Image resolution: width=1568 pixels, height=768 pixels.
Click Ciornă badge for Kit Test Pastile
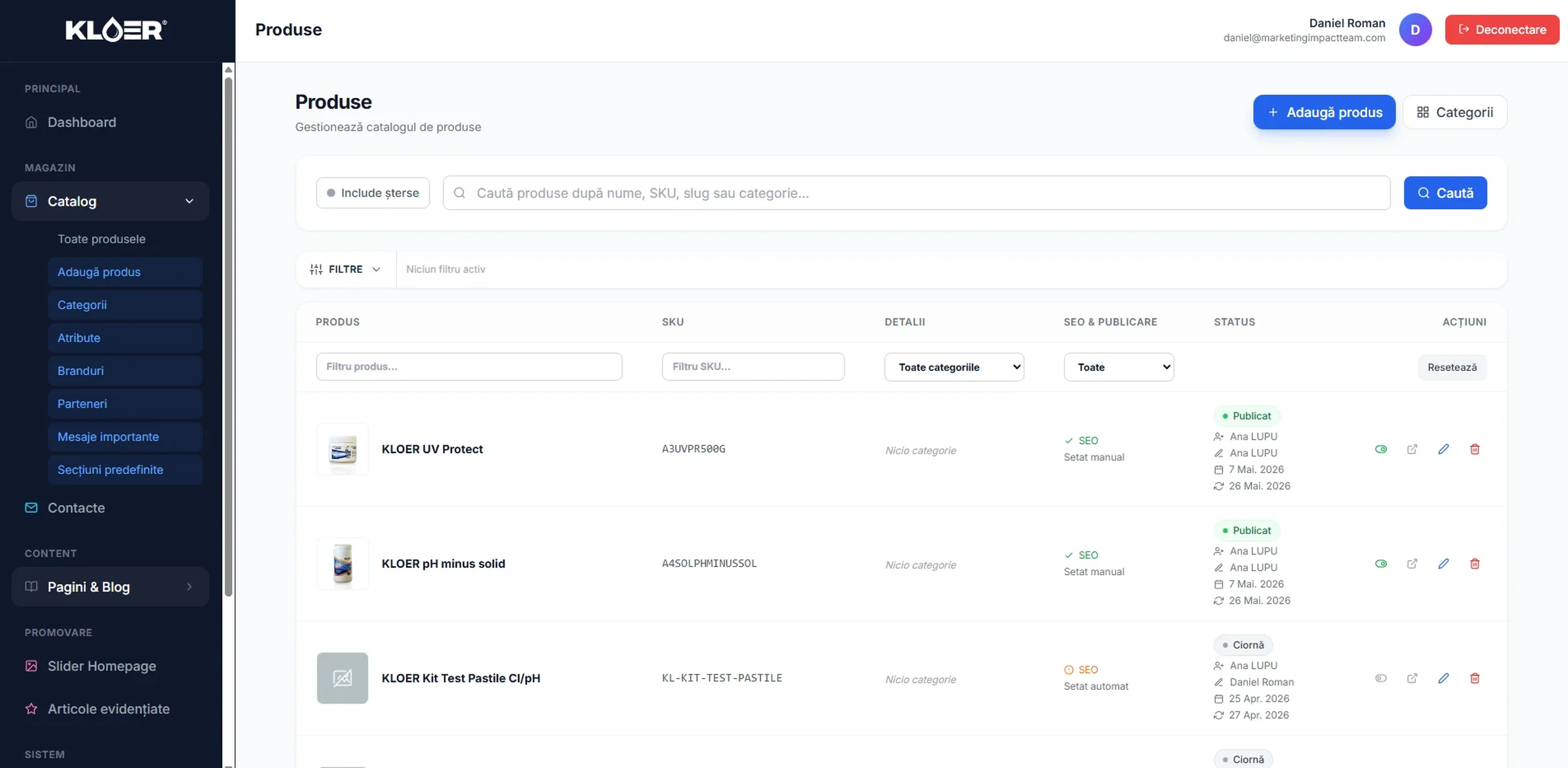coord(1243,644)
